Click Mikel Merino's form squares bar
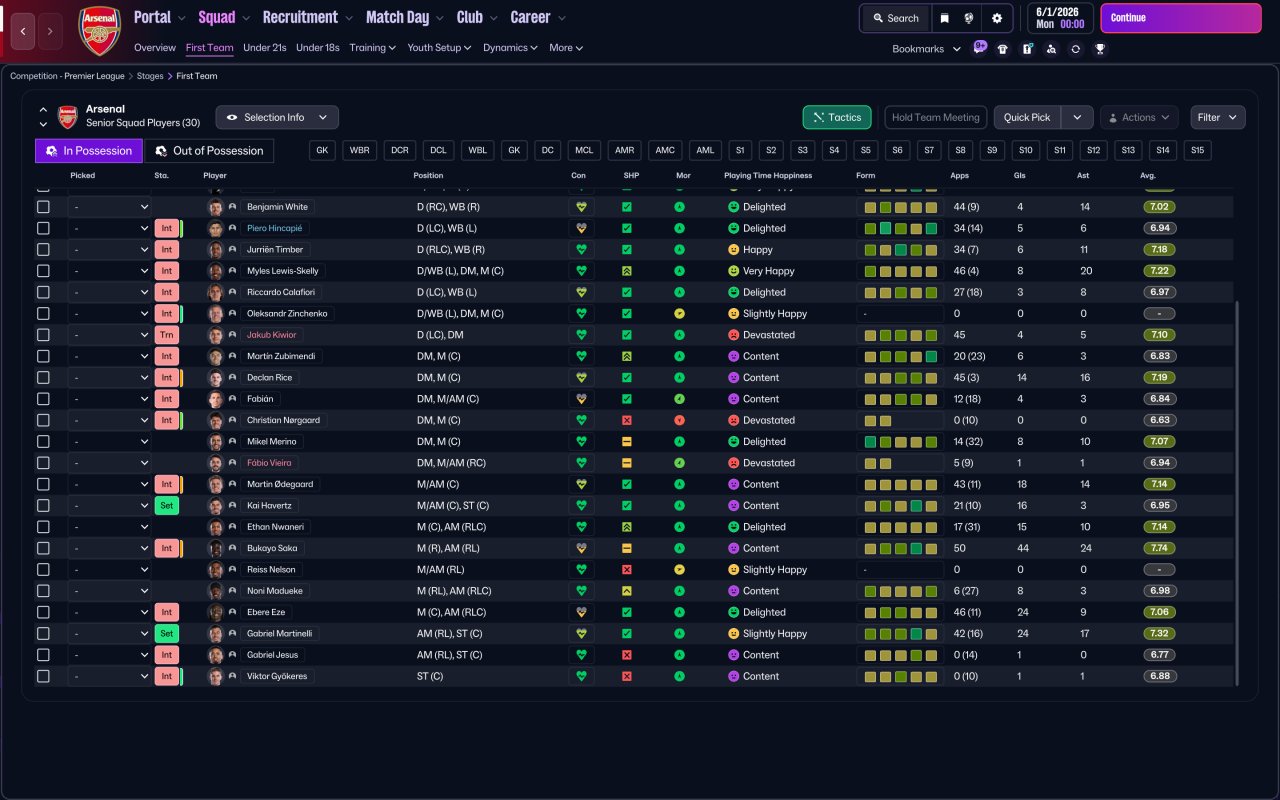Screen dimensions: 1280x800 [900, 441]
